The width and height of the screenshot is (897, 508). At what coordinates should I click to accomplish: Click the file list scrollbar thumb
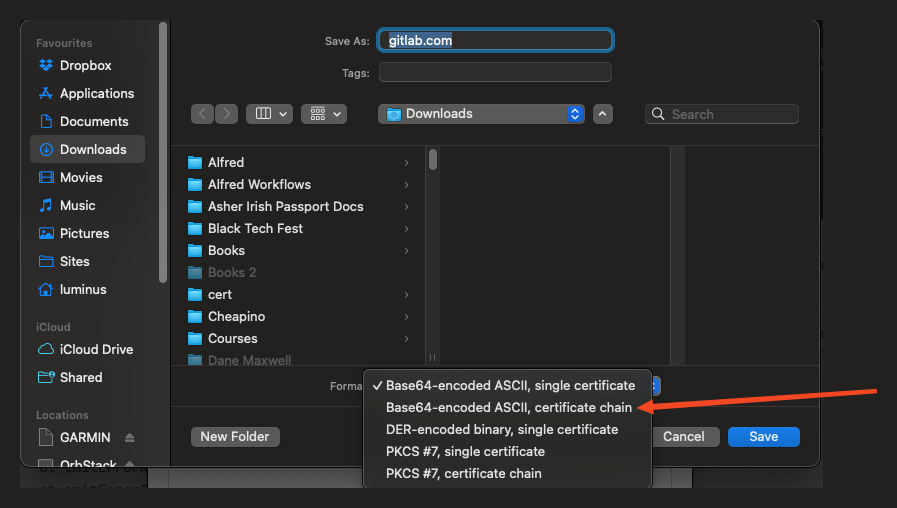[433, 159]
